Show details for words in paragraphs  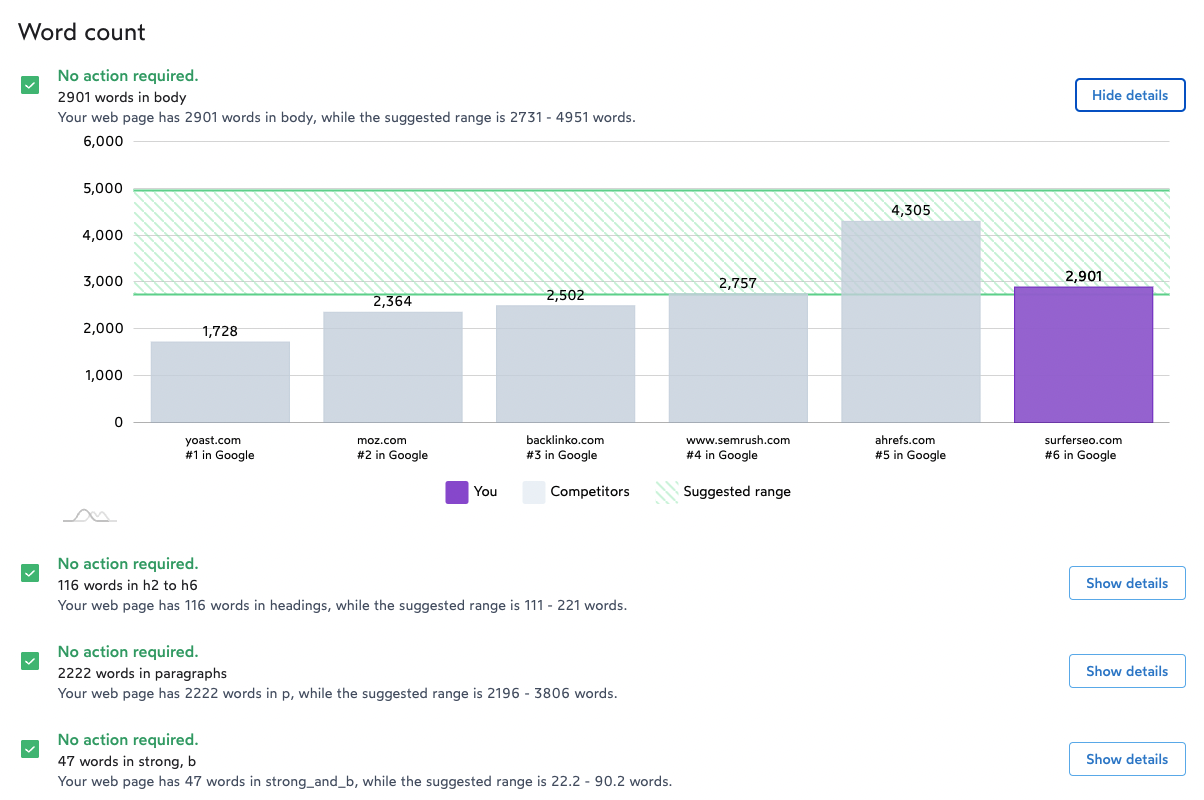pos(1126,671)
